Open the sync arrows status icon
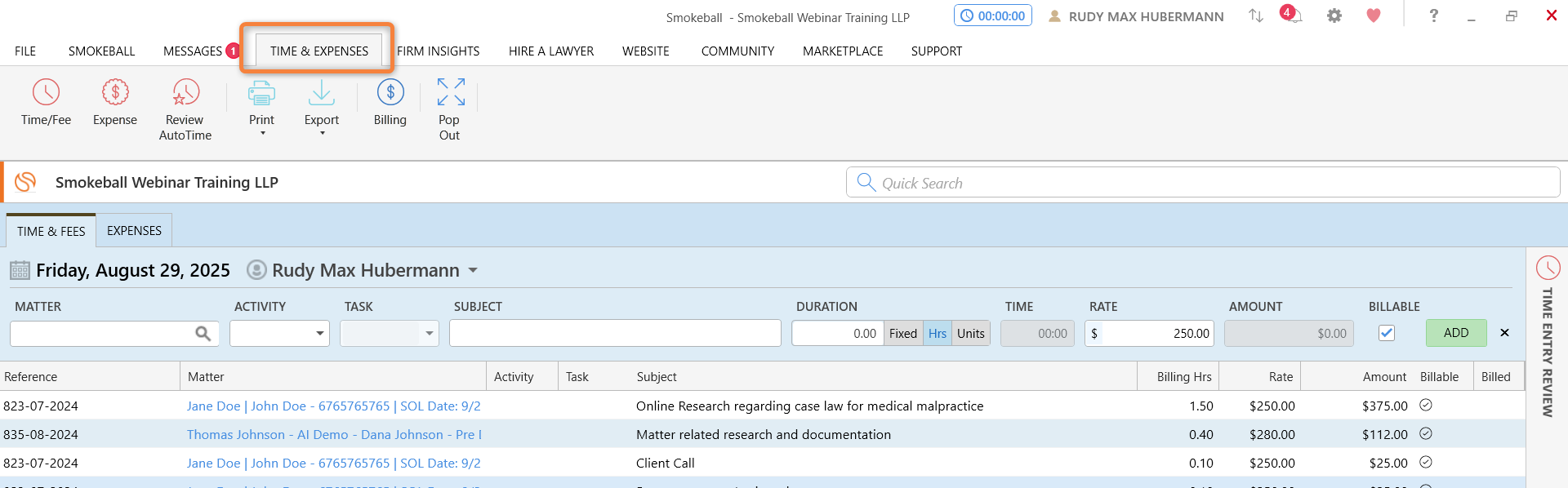 click(1256, 16)
